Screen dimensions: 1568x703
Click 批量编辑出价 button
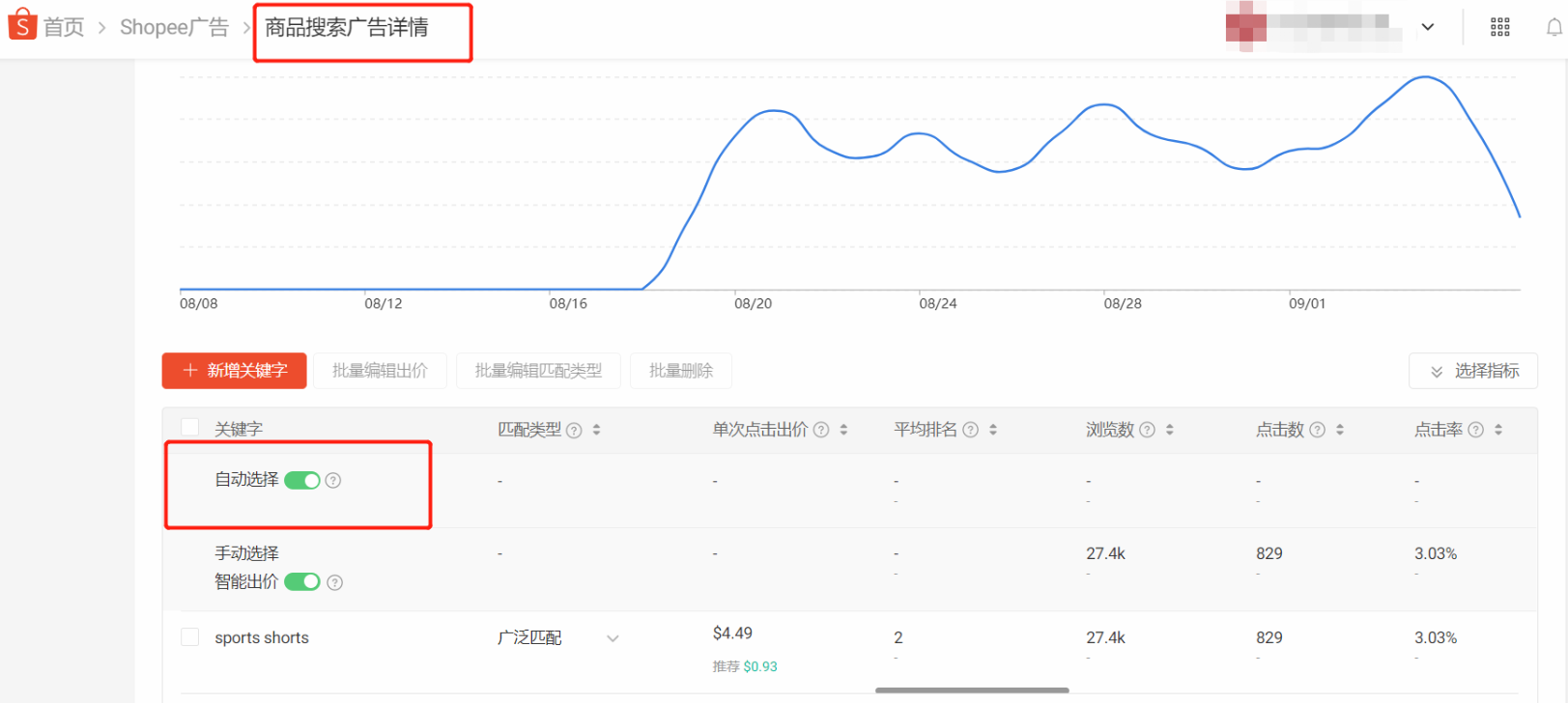pos(380,371)
